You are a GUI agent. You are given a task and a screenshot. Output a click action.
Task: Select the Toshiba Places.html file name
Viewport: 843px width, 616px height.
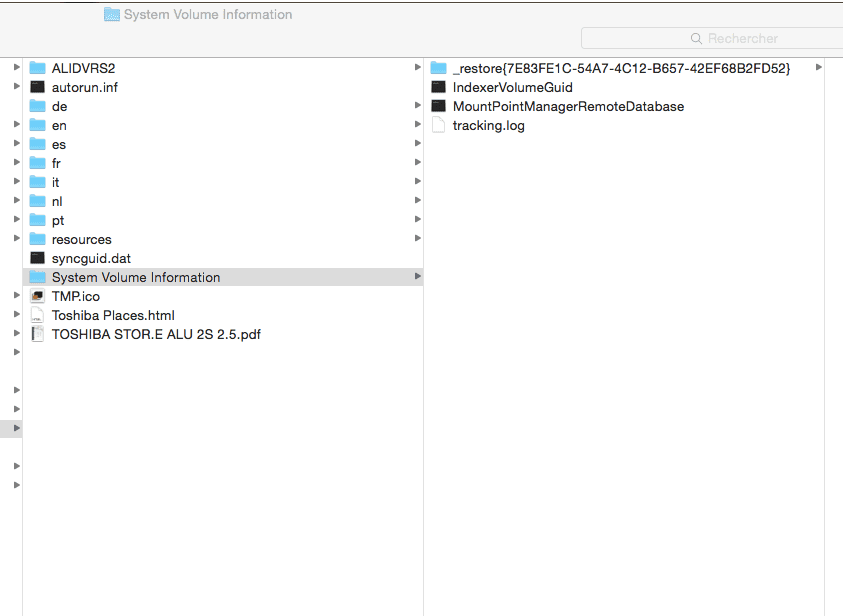[113, 316]
